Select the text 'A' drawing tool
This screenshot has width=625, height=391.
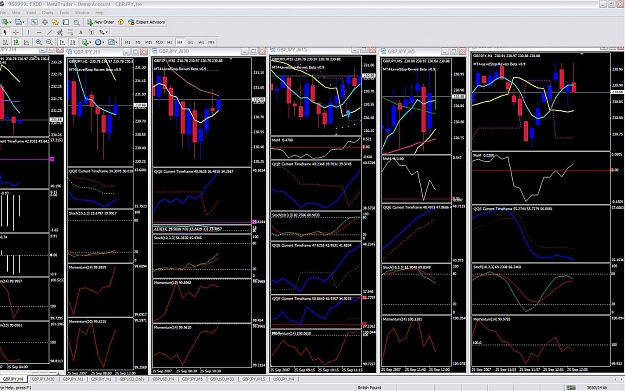(x=81, y=32)
